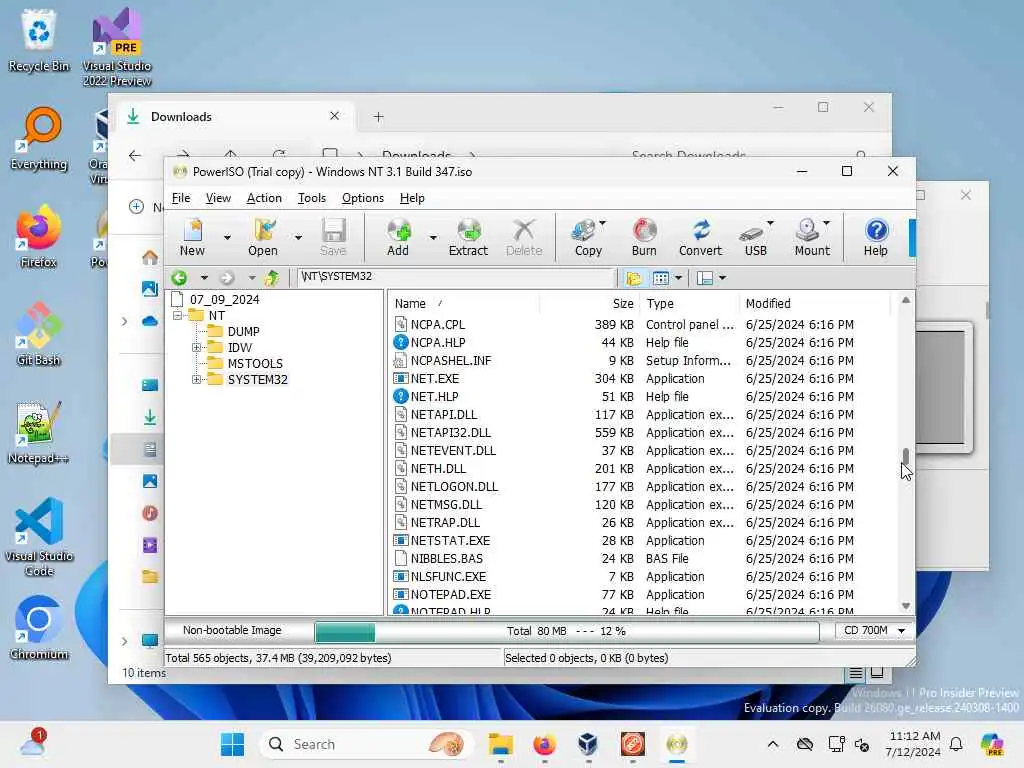Open the Tools menu

point(312,198)
